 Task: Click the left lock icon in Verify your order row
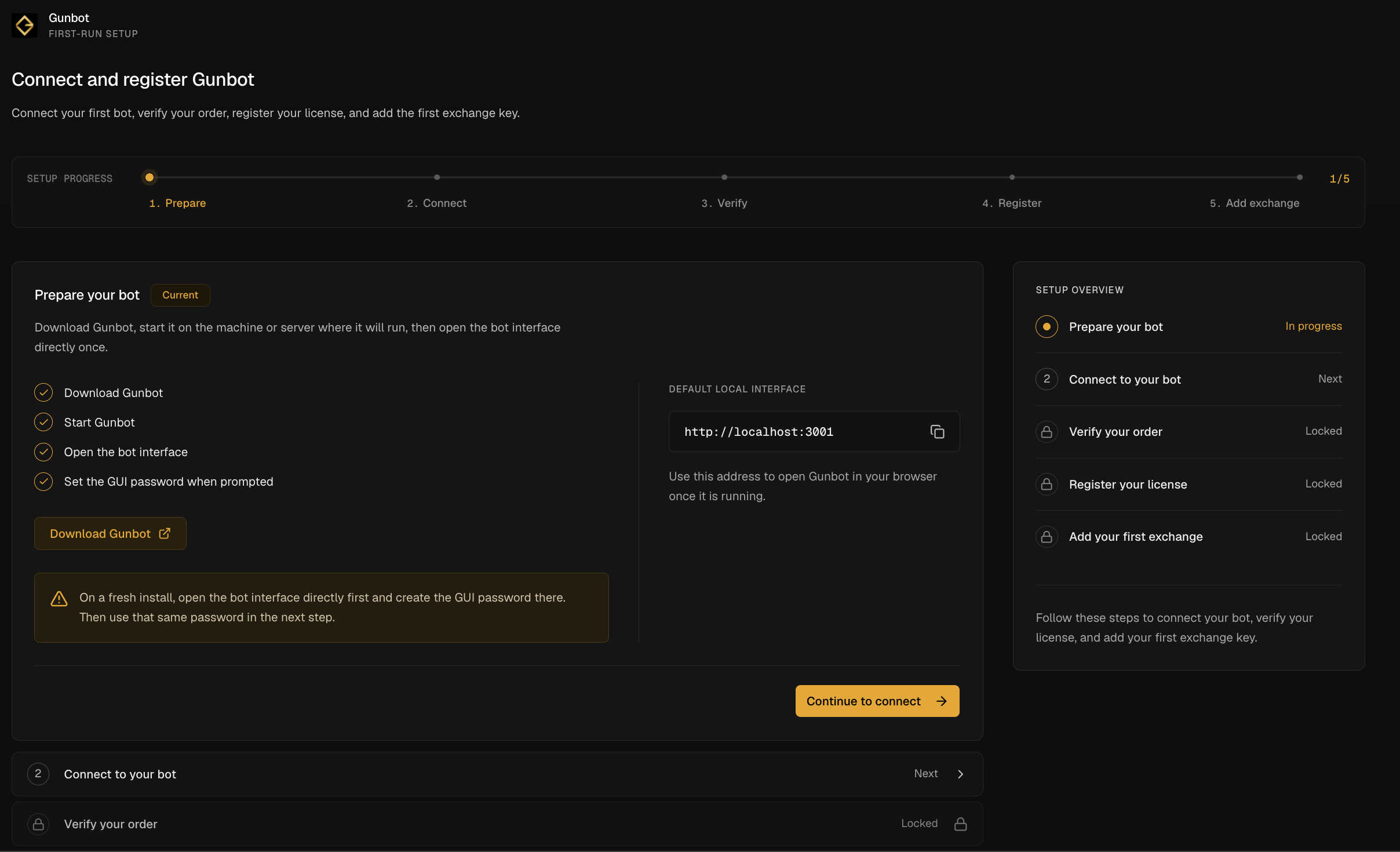pos(38,824)
